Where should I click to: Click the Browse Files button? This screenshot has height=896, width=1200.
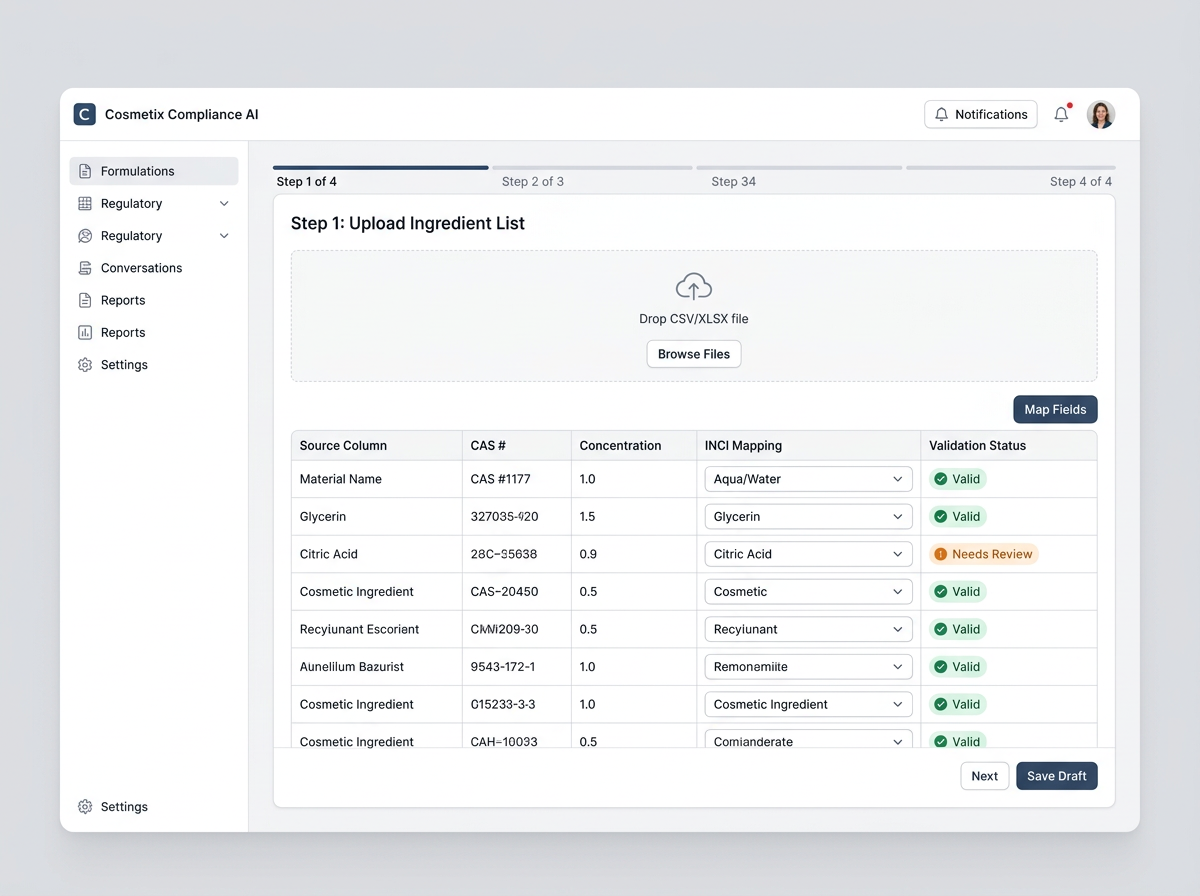(x=693, y=353)
